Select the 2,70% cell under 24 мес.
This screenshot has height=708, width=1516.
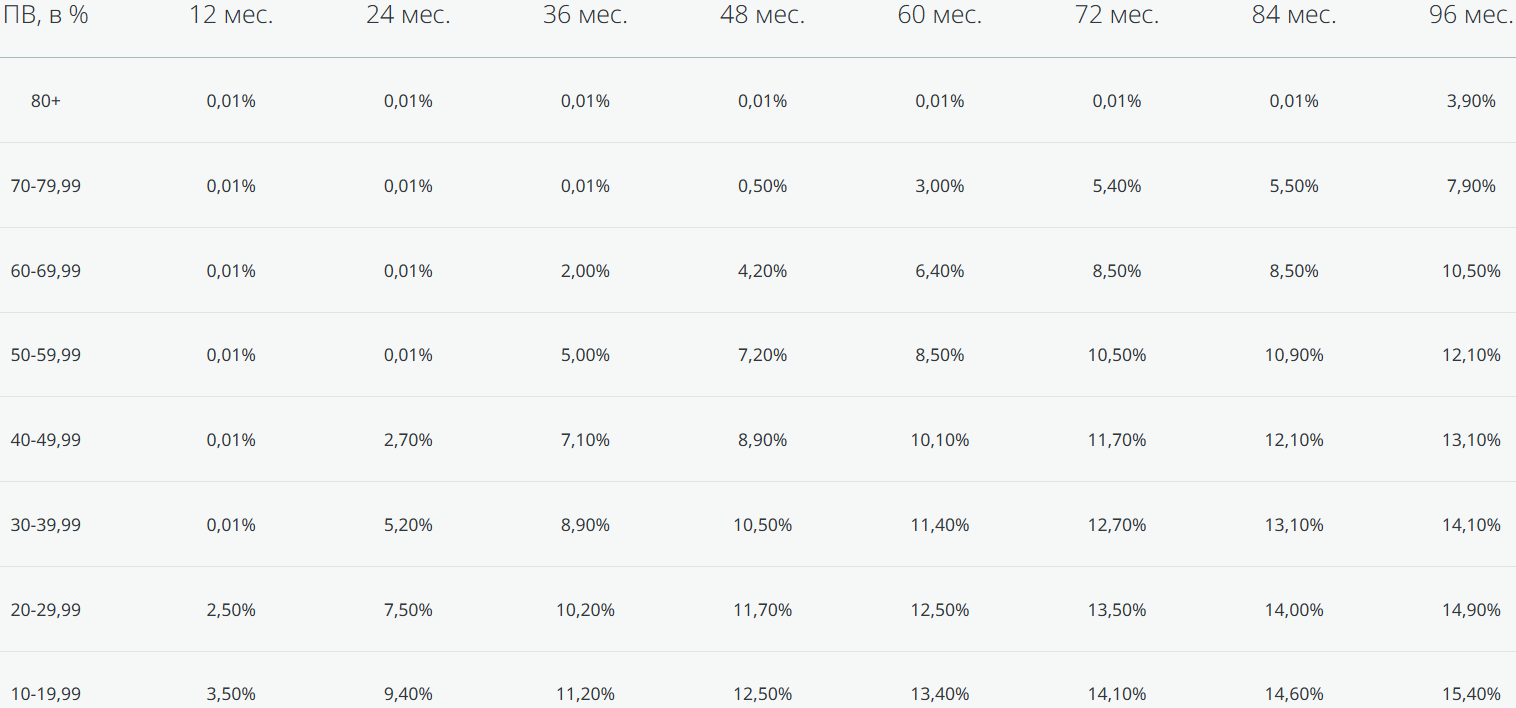[x=408, y=440]
